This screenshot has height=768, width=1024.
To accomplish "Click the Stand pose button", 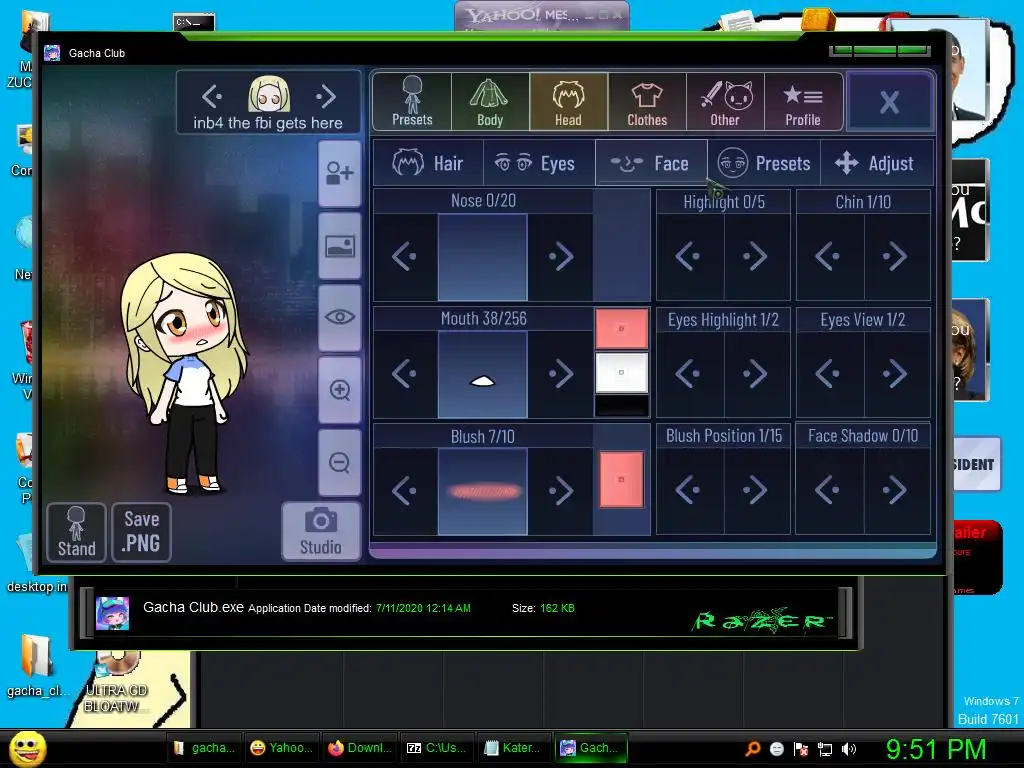I will click(x=76, y=532).
